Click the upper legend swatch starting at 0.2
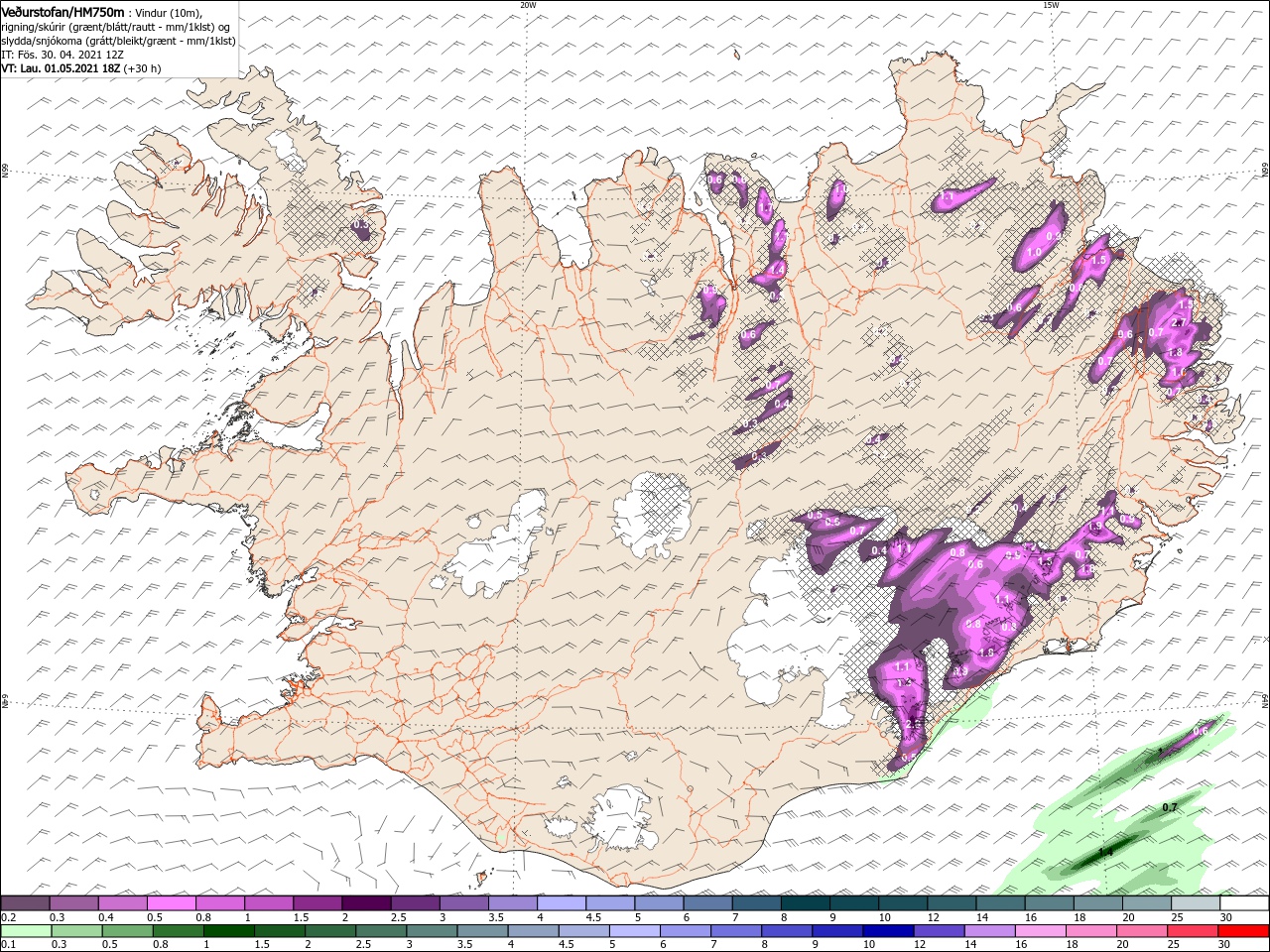The height and width of the screenshot is (952, 1270). click(25, 903)
